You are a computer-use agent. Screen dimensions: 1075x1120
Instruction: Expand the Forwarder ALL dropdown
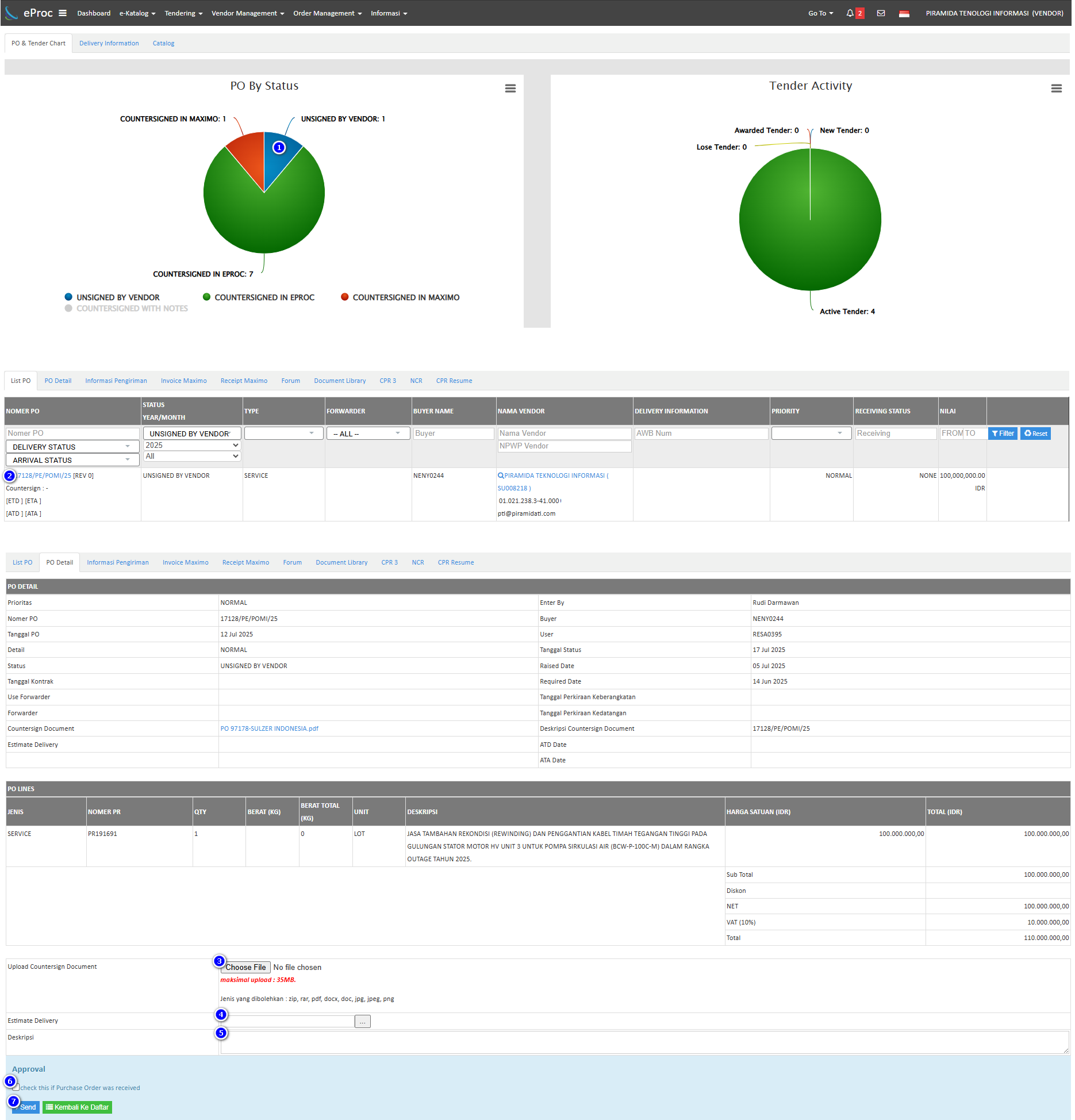pyautogui.click(x=367, y=434)
